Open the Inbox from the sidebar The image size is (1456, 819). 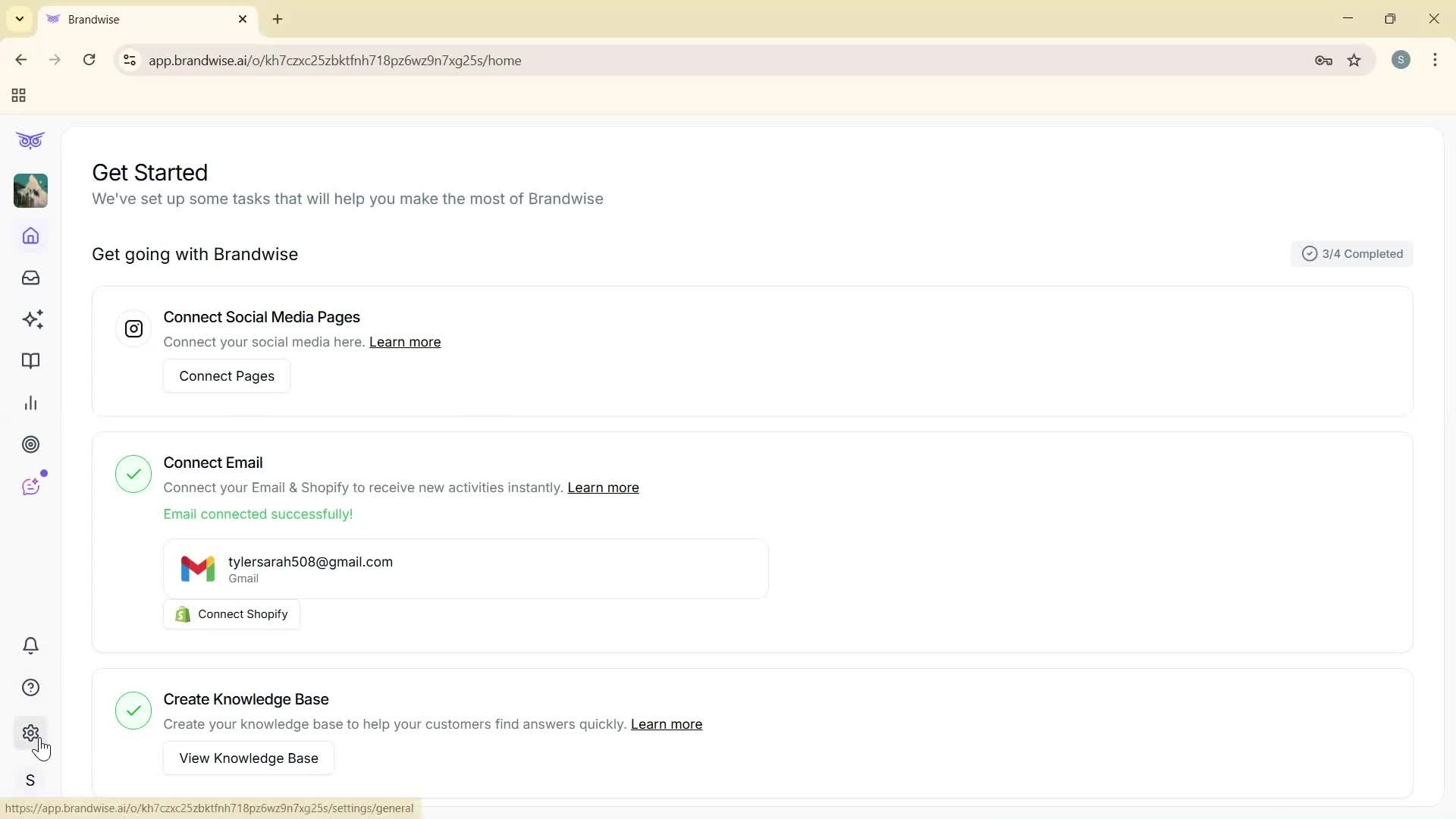(x=30, y=278)
